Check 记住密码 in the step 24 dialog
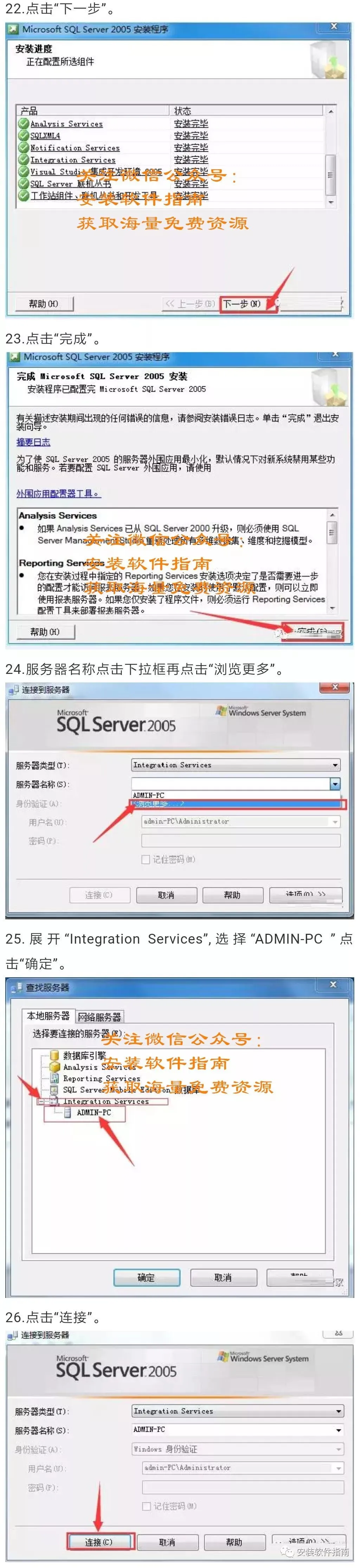 [x=146, y=859]
